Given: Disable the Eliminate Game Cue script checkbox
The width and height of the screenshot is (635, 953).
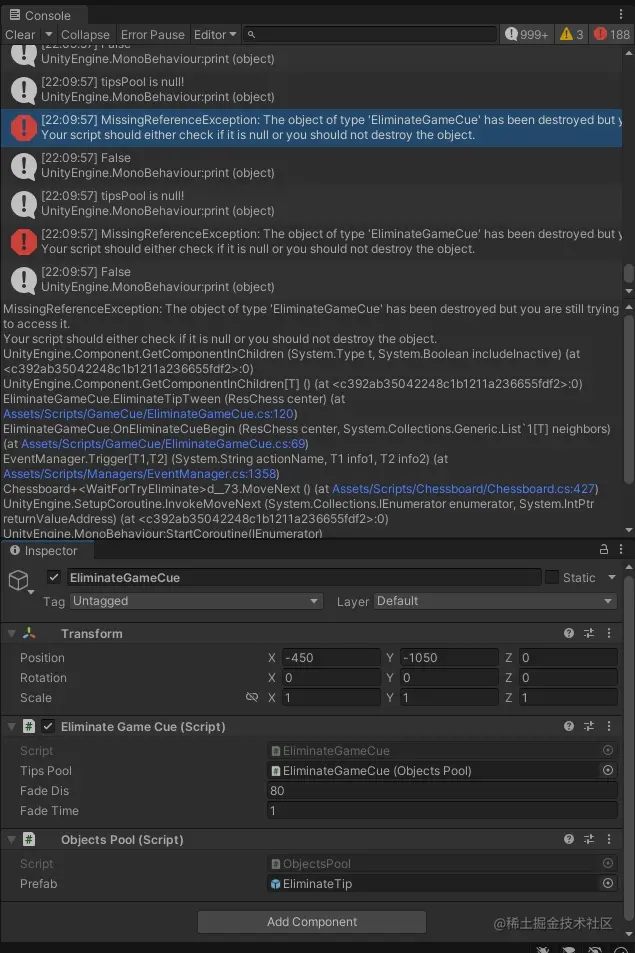Looking at the screenshot, I should [x=48, y=726].
